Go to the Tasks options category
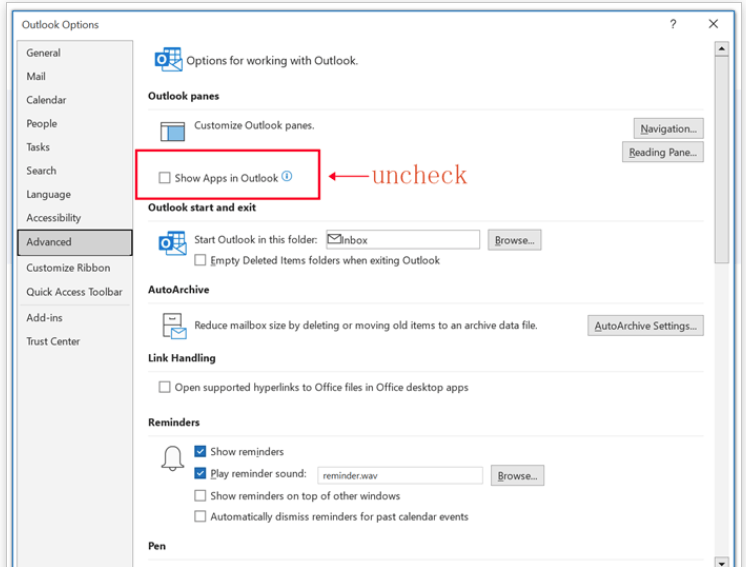The image size is (746, 567). [75, 147]
